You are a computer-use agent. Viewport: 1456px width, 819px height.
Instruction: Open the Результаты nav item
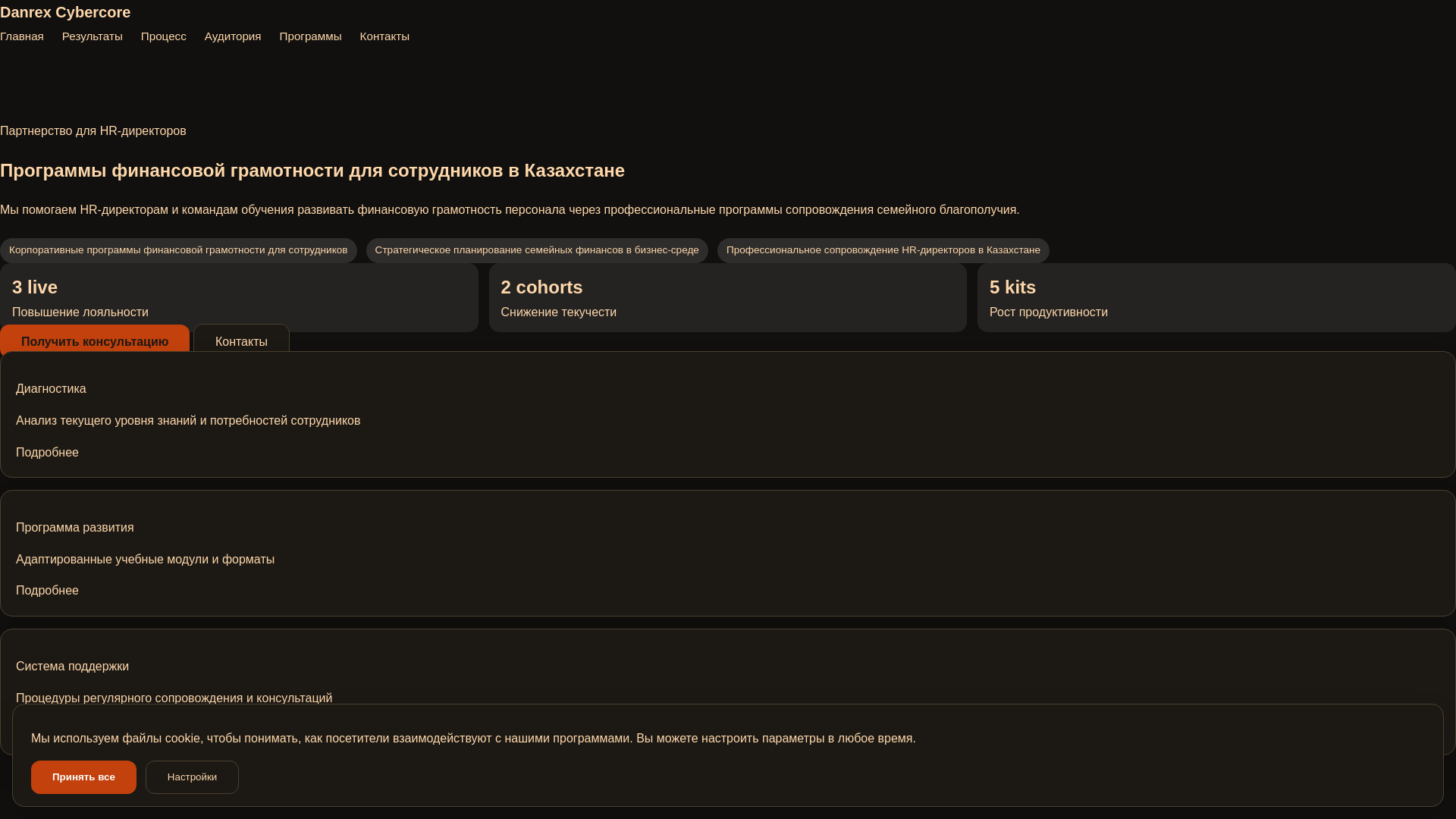click(93, 36)
